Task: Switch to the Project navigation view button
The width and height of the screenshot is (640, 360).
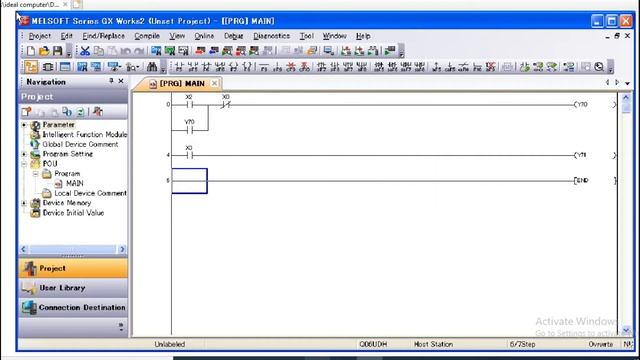Action: [x=73, y=268]
